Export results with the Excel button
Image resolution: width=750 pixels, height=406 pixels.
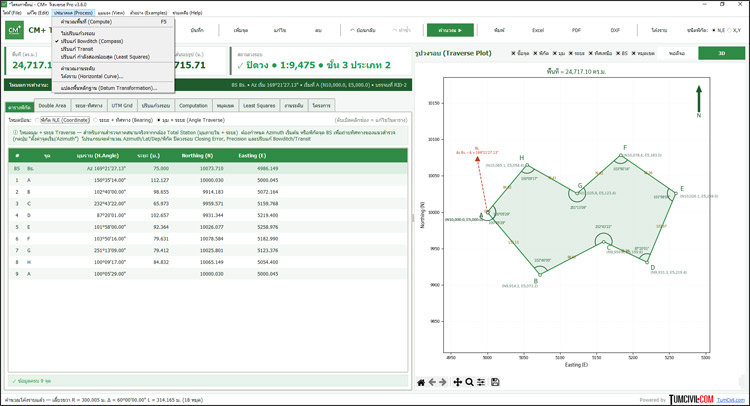[x=538, y=30]
